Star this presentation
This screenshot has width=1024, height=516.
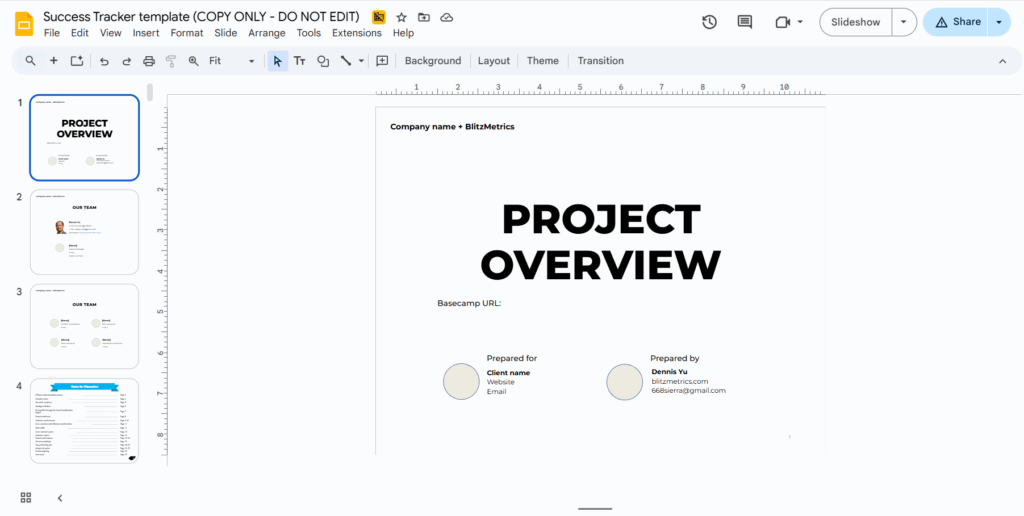401,18
